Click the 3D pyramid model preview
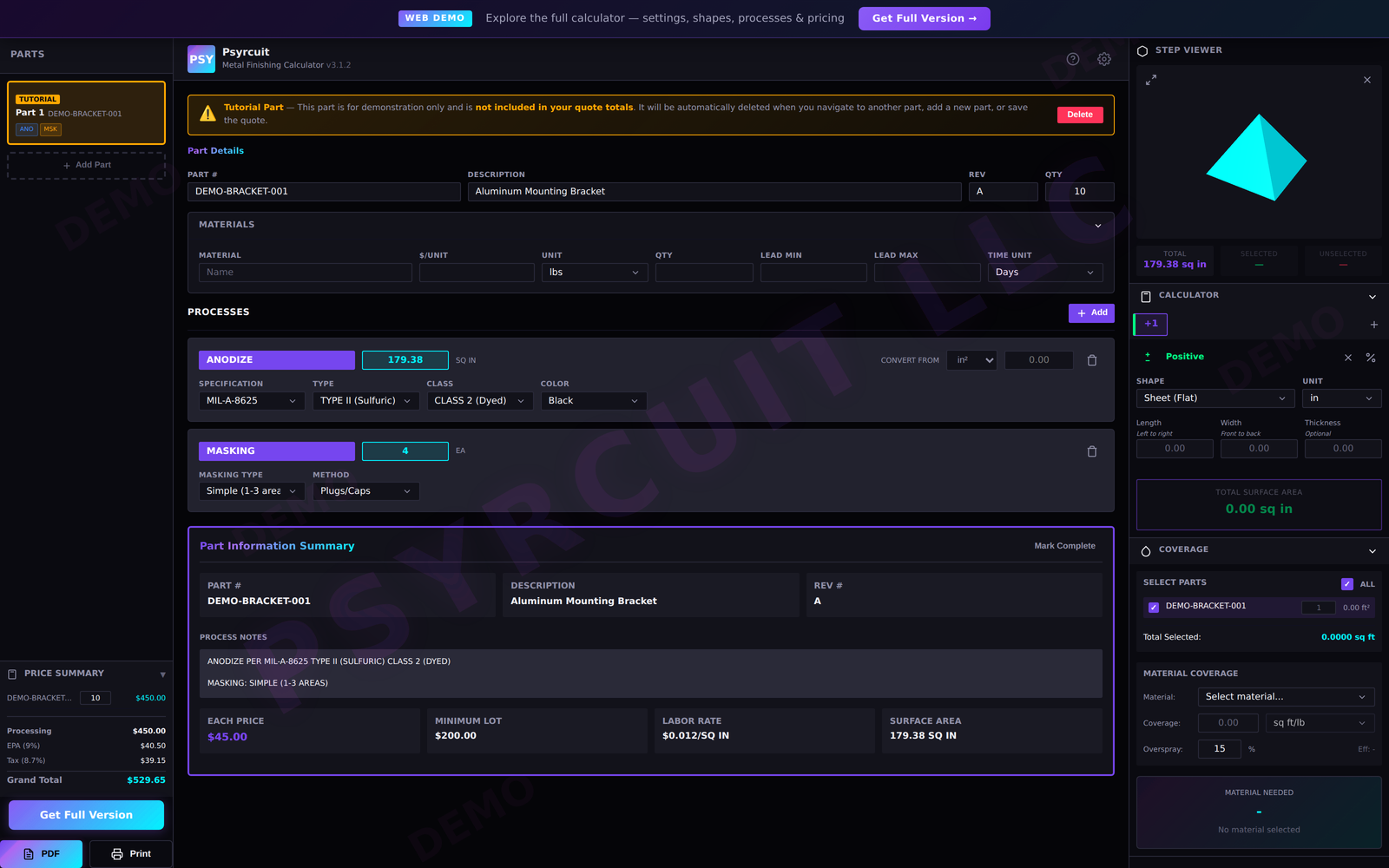Viewport: 1389px width, 868px height. (x=1257, y=157)
